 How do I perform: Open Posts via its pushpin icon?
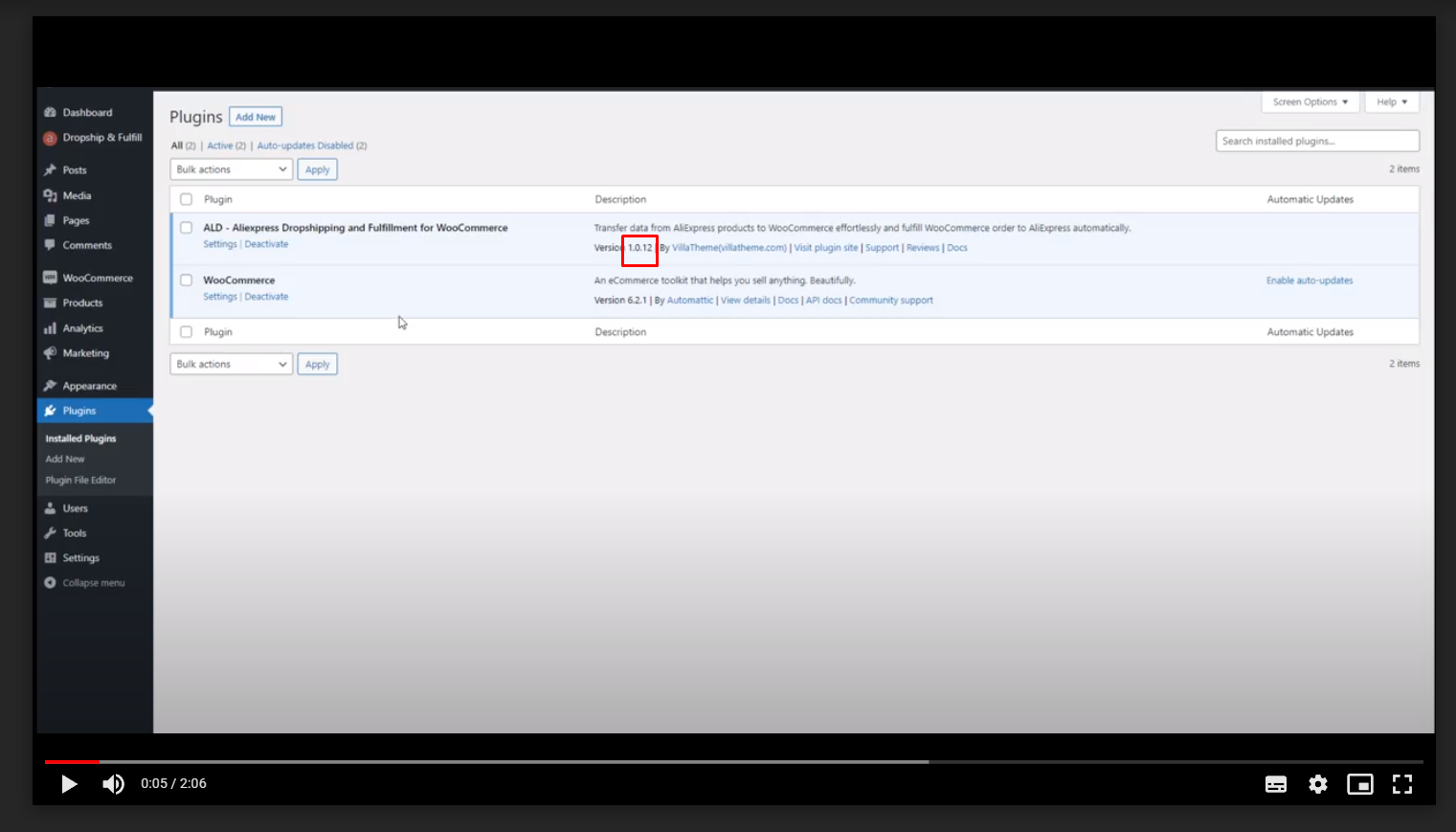(50, 170)
